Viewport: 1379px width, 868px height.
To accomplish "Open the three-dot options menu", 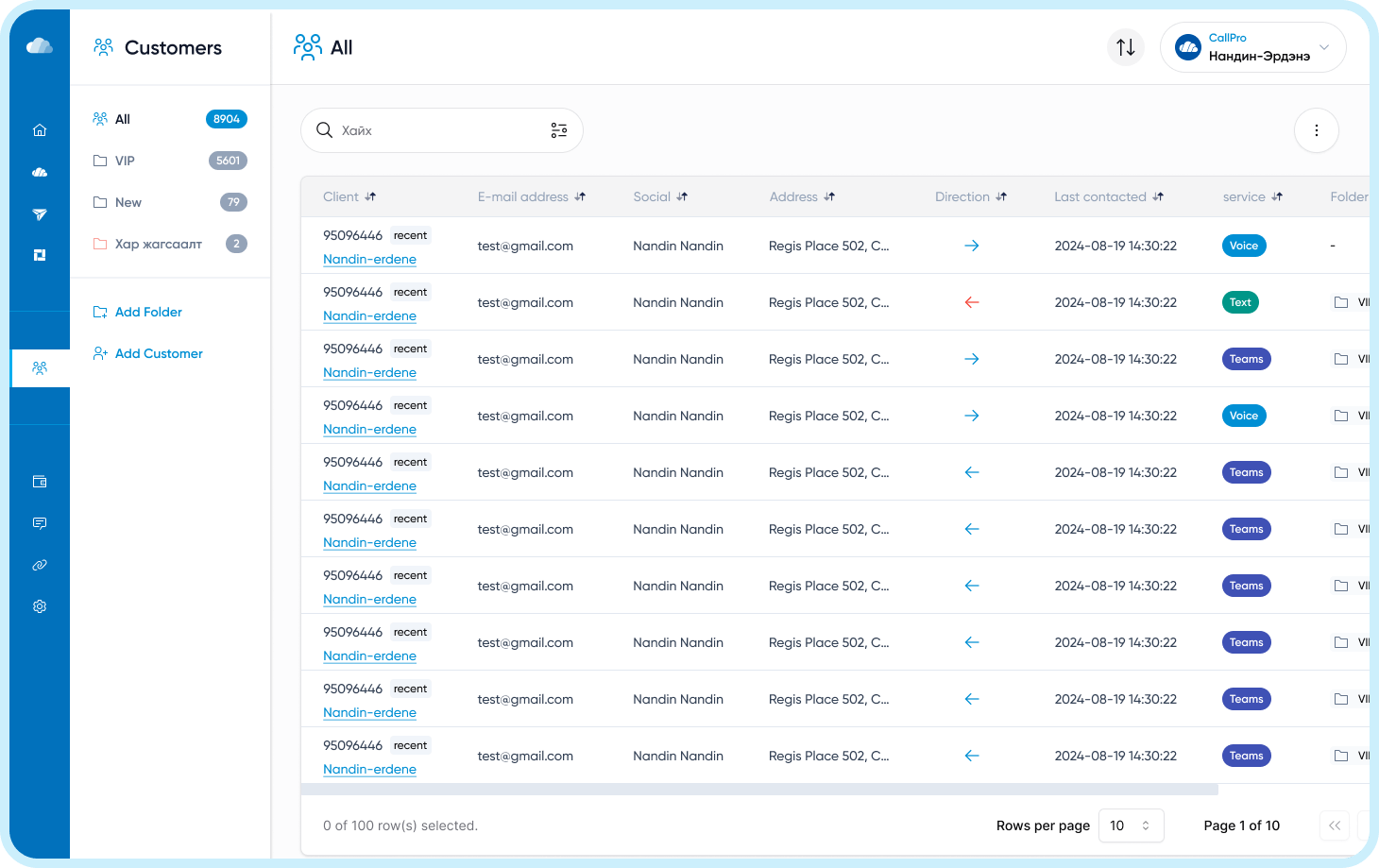I will tap(1317, 130).
